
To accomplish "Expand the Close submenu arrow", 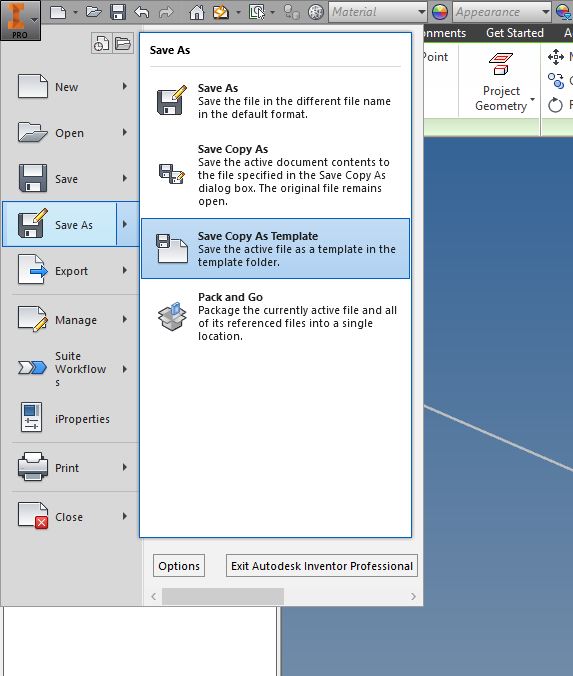I will click(x=125, y=516).
